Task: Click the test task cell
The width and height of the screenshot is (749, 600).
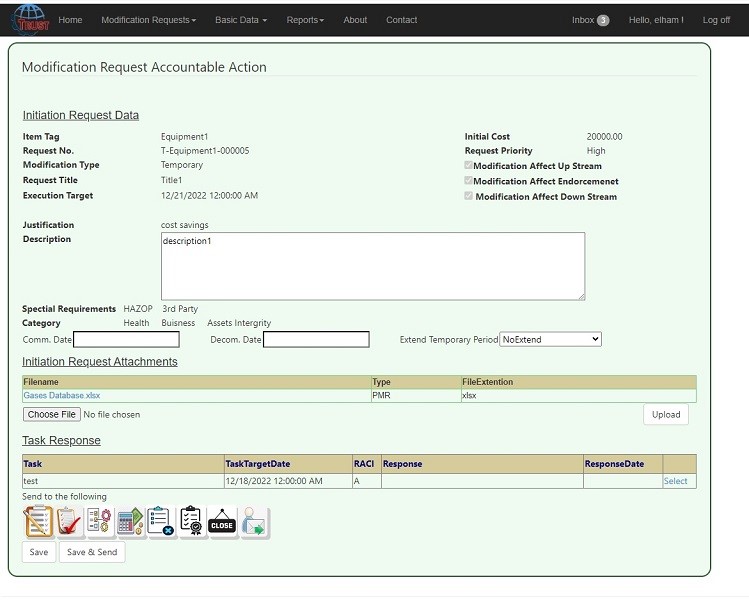Action: [x=123, y=481]
